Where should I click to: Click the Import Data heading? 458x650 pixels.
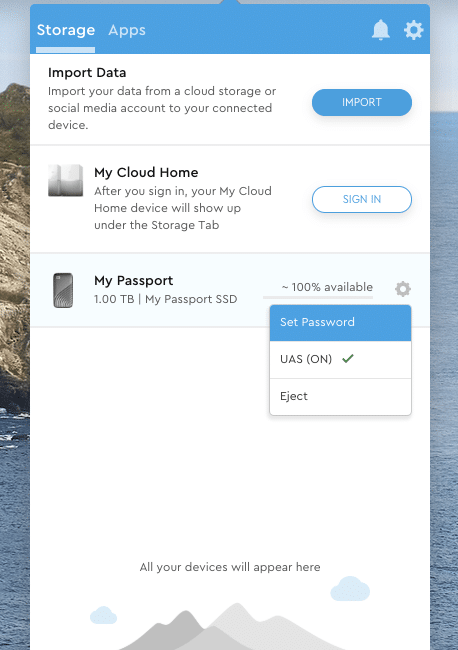[x=87, y=73]
